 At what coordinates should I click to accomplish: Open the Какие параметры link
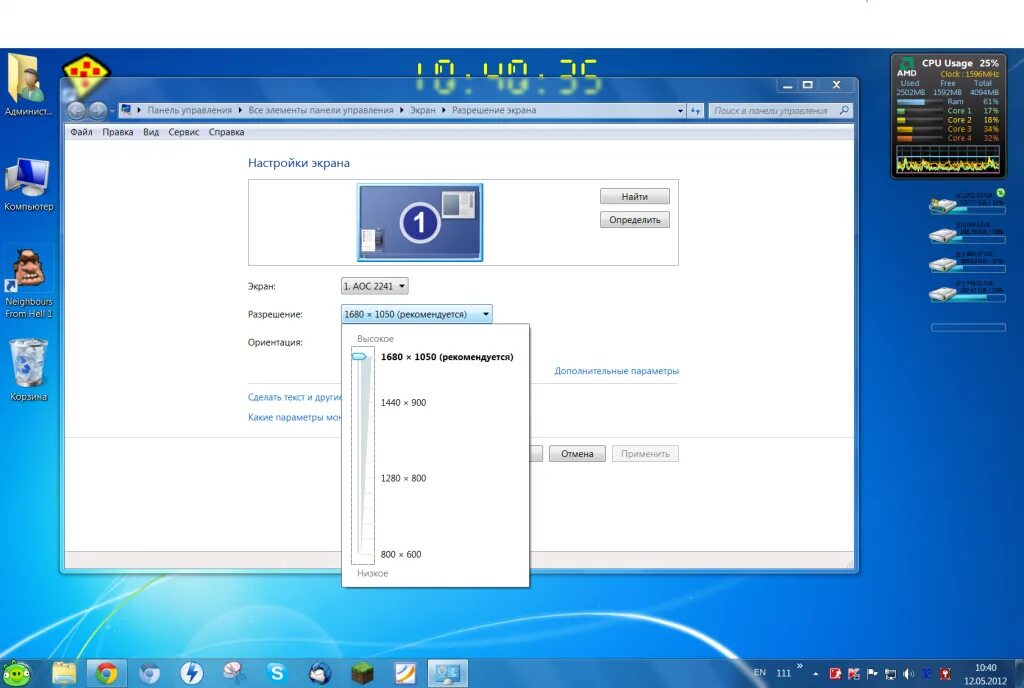[x=295, y=417]
